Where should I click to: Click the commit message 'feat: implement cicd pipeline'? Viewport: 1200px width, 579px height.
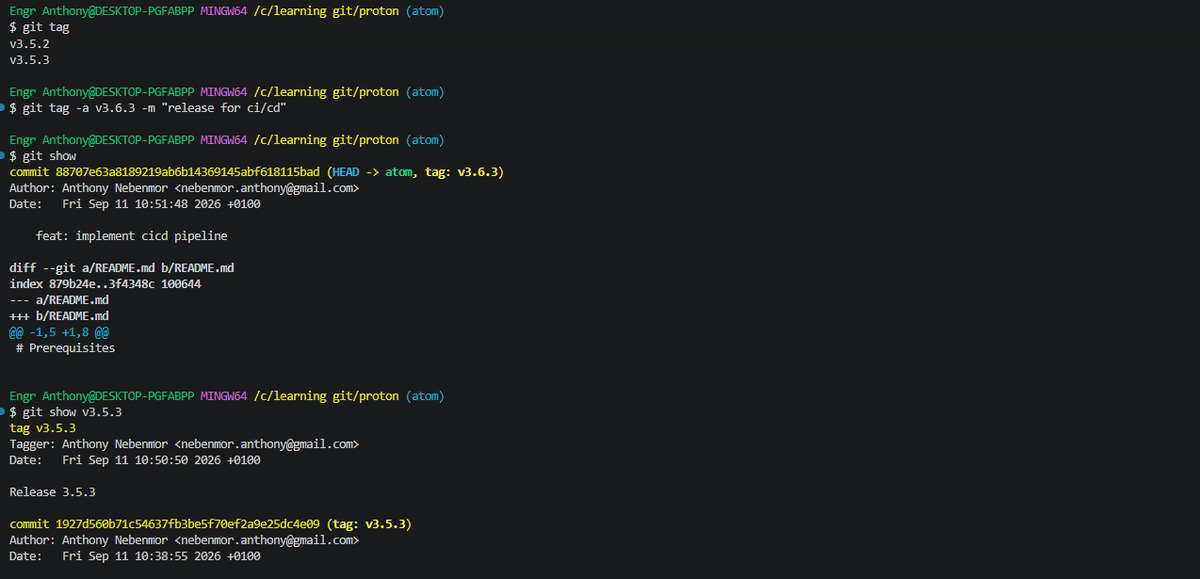coord(131,236)
